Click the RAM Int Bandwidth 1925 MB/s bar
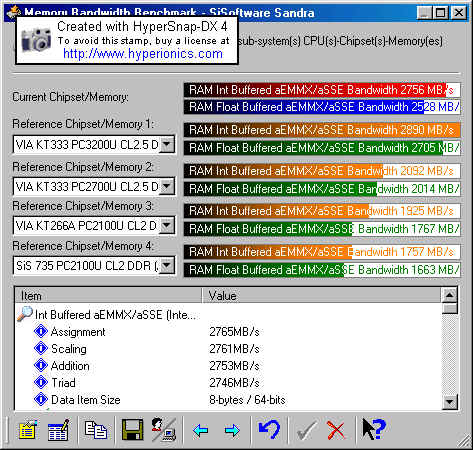The height and width of the screenshot is (450, 473). pyautogui.click(x=322, y=211)
